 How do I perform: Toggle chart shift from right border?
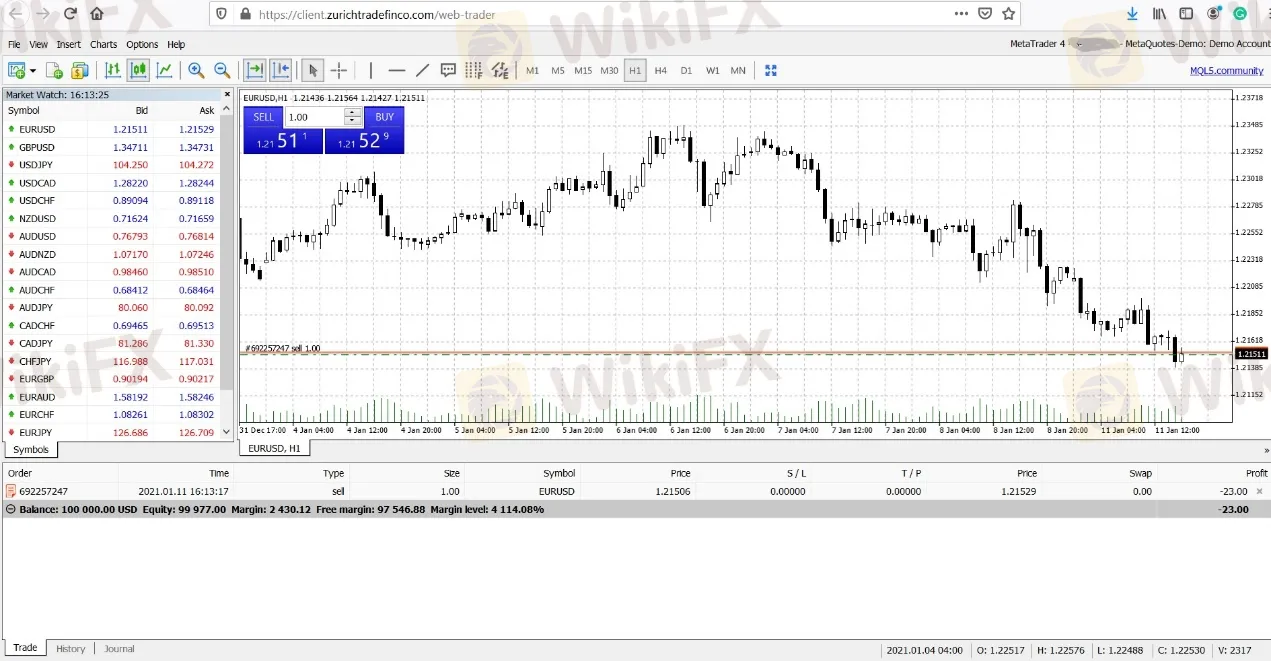281,71
